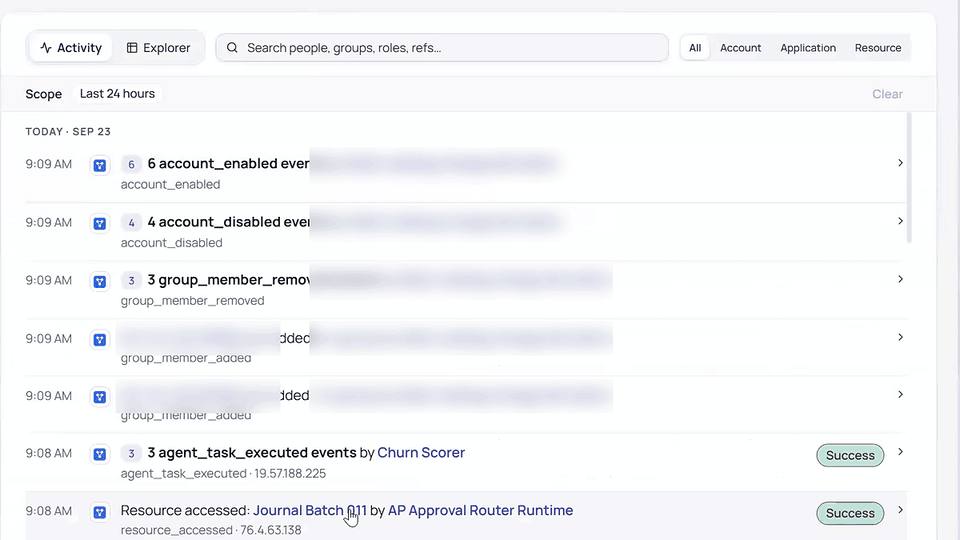Click Success badge on Resource accessed row
The height and width of the screenshot is (540, 960).
(850, 513)
